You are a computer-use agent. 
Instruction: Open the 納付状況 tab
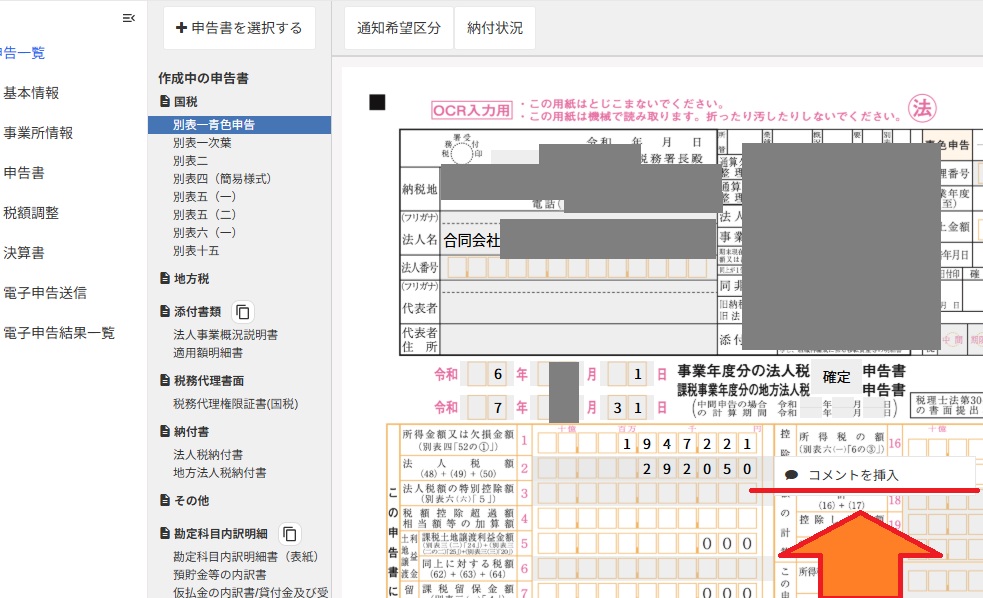[495, 28]
